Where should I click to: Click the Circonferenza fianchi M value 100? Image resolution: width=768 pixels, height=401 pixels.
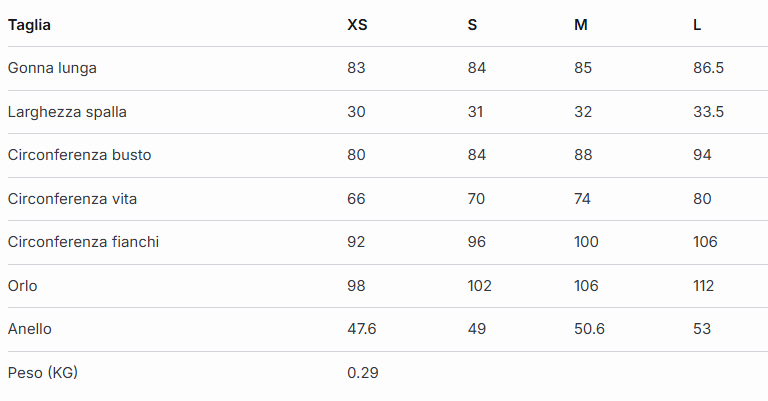point(586,242)
